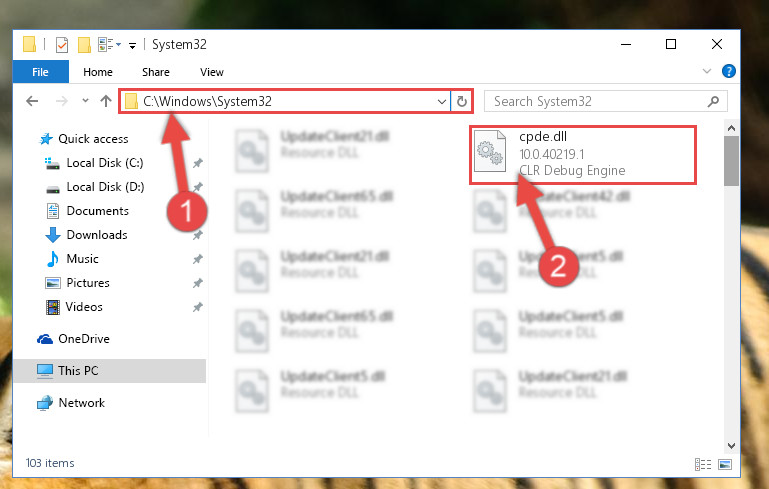This screenshot has width=769, height=489.
Task: Click the Back navigation arrow
Action: 32,101
